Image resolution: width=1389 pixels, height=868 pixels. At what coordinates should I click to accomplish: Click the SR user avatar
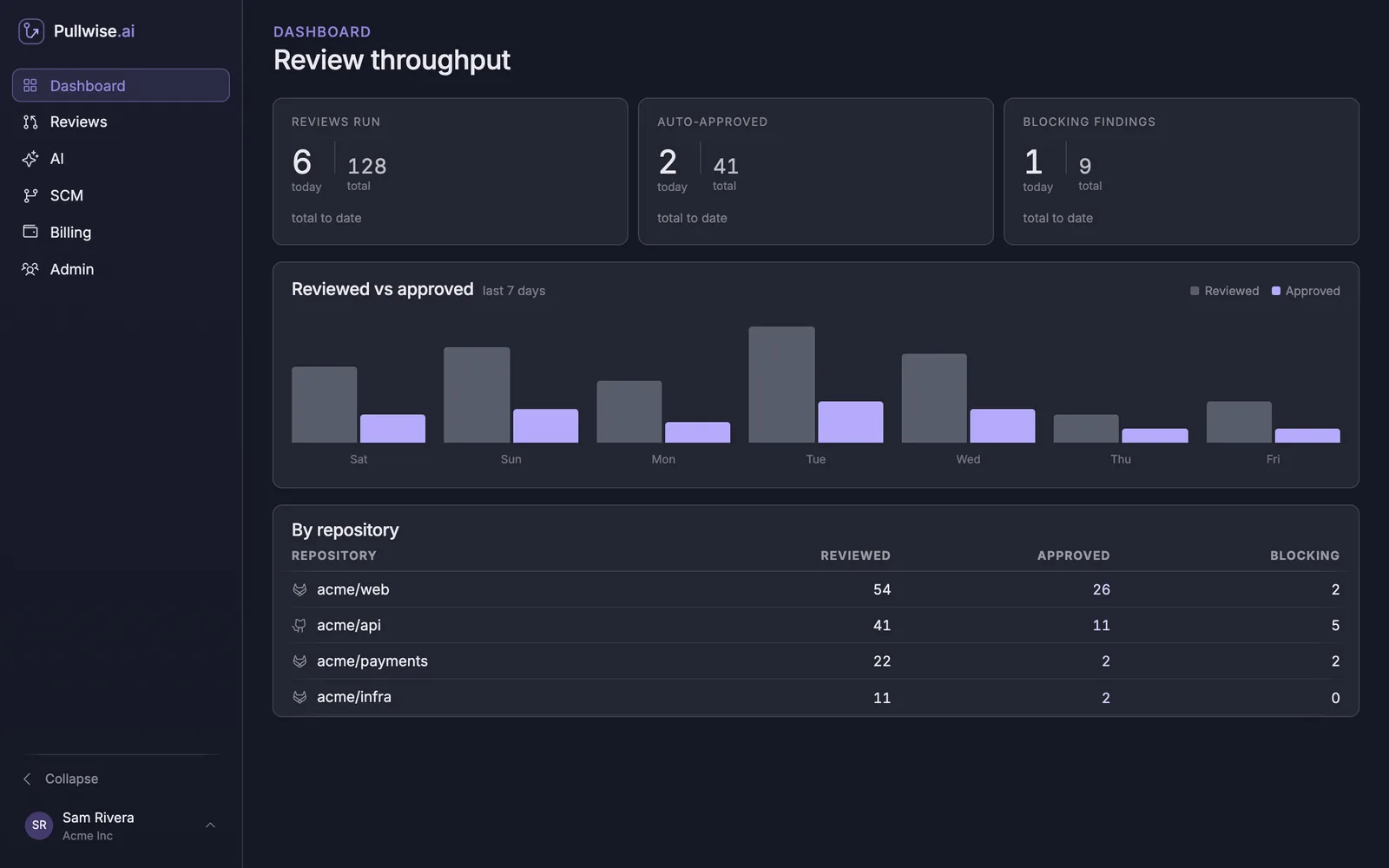39,825
